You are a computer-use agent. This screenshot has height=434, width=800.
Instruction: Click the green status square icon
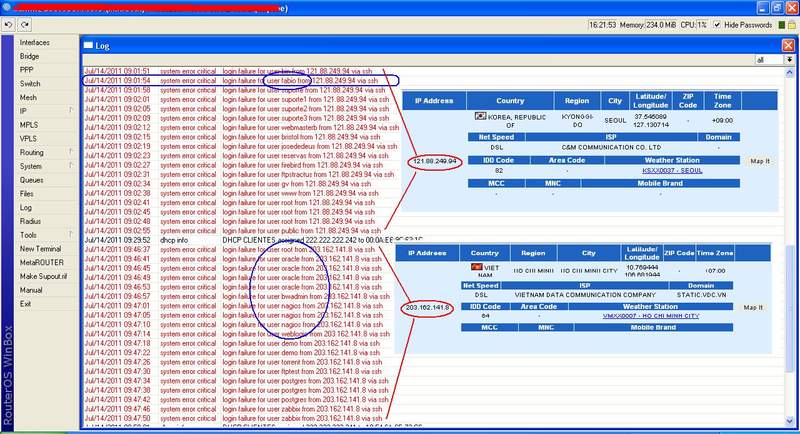coord(782,24)
